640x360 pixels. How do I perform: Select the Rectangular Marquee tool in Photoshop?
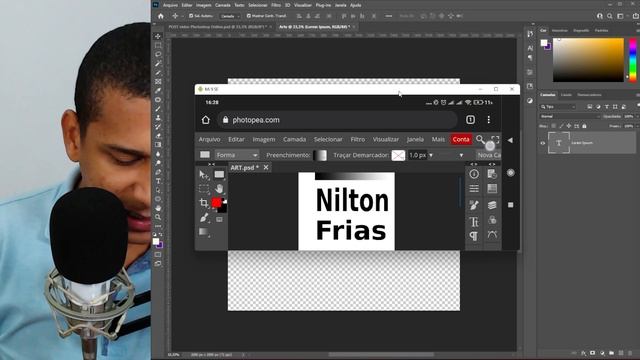158,45
